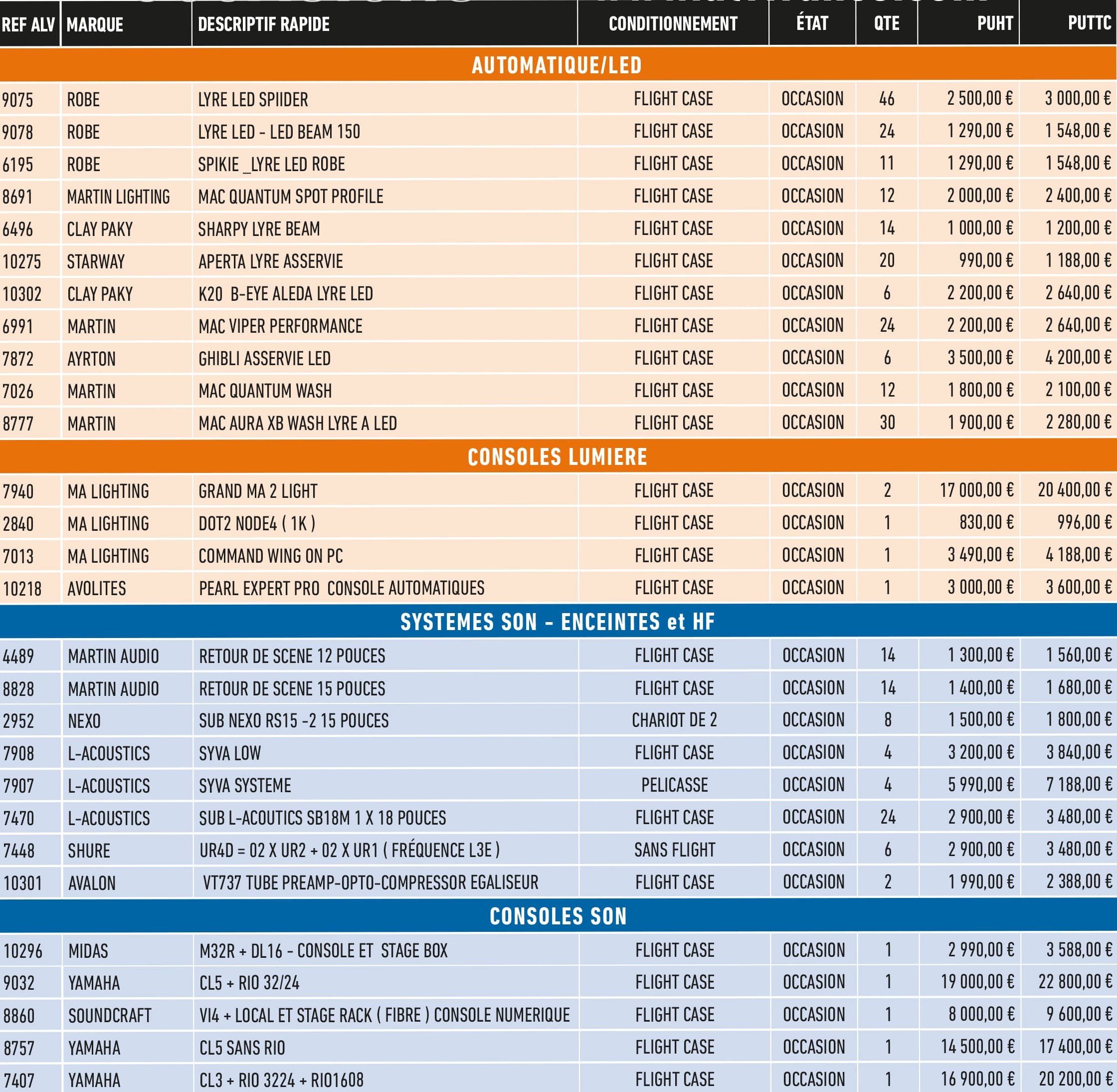Image resolution: width=1117 pixels, height=1092 pixels.
Task: Select the CONSOLES LUMIERE section heading
Action: click(x=558, y=456)
